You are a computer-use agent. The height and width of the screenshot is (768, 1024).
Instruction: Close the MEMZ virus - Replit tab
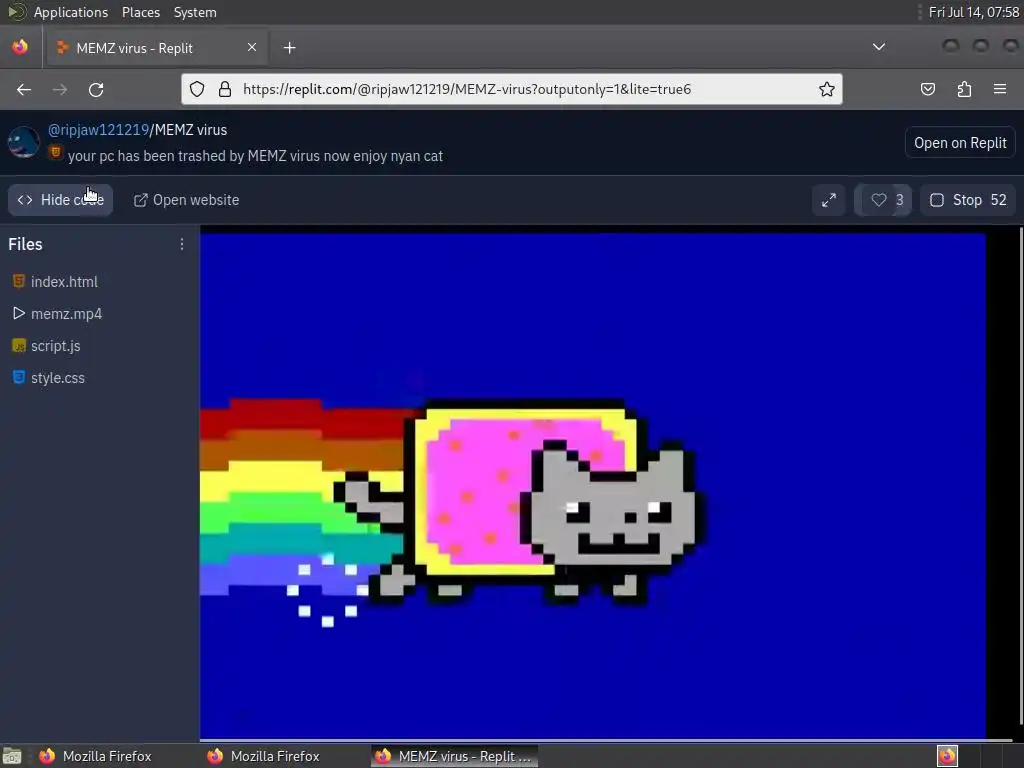coord(252,47)
